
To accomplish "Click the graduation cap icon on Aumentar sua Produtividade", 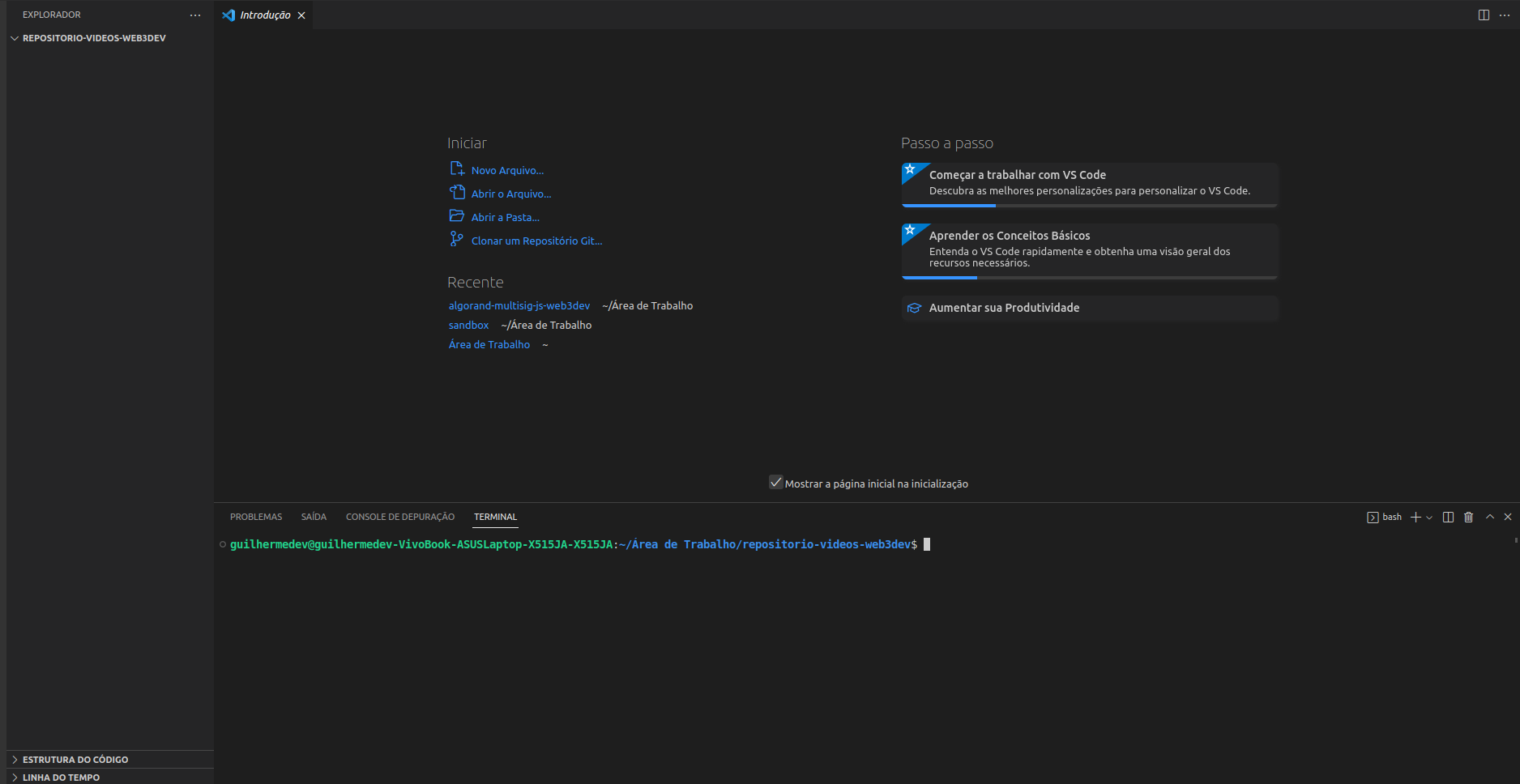I will 914,308.
